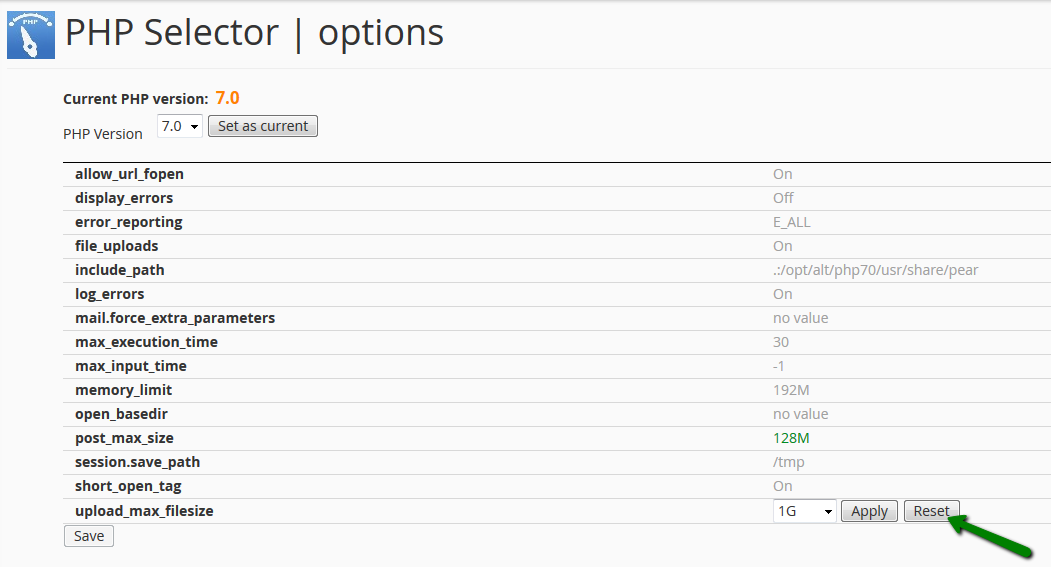Apply the upload_max_filesize value
The width and height of the screenshot is (1051, 567).
(x=869, y=511)
